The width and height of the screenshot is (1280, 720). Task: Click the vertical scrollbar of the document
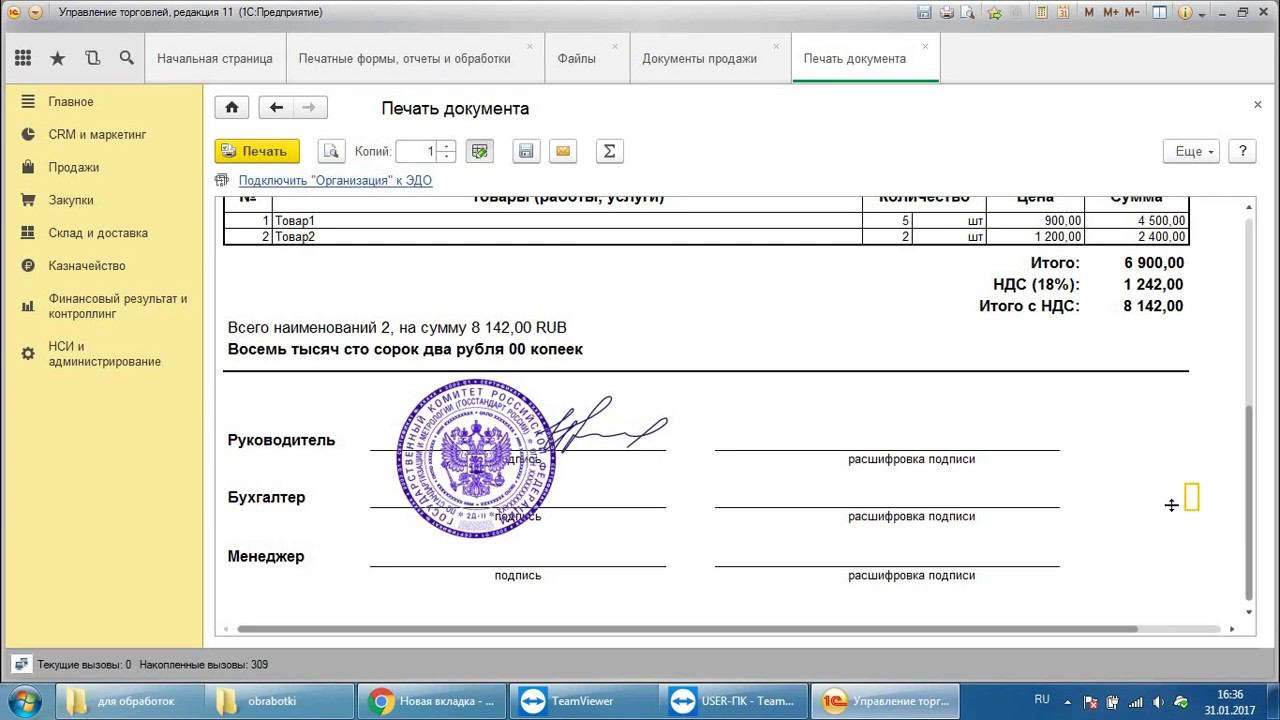[x=1249, y=503]
